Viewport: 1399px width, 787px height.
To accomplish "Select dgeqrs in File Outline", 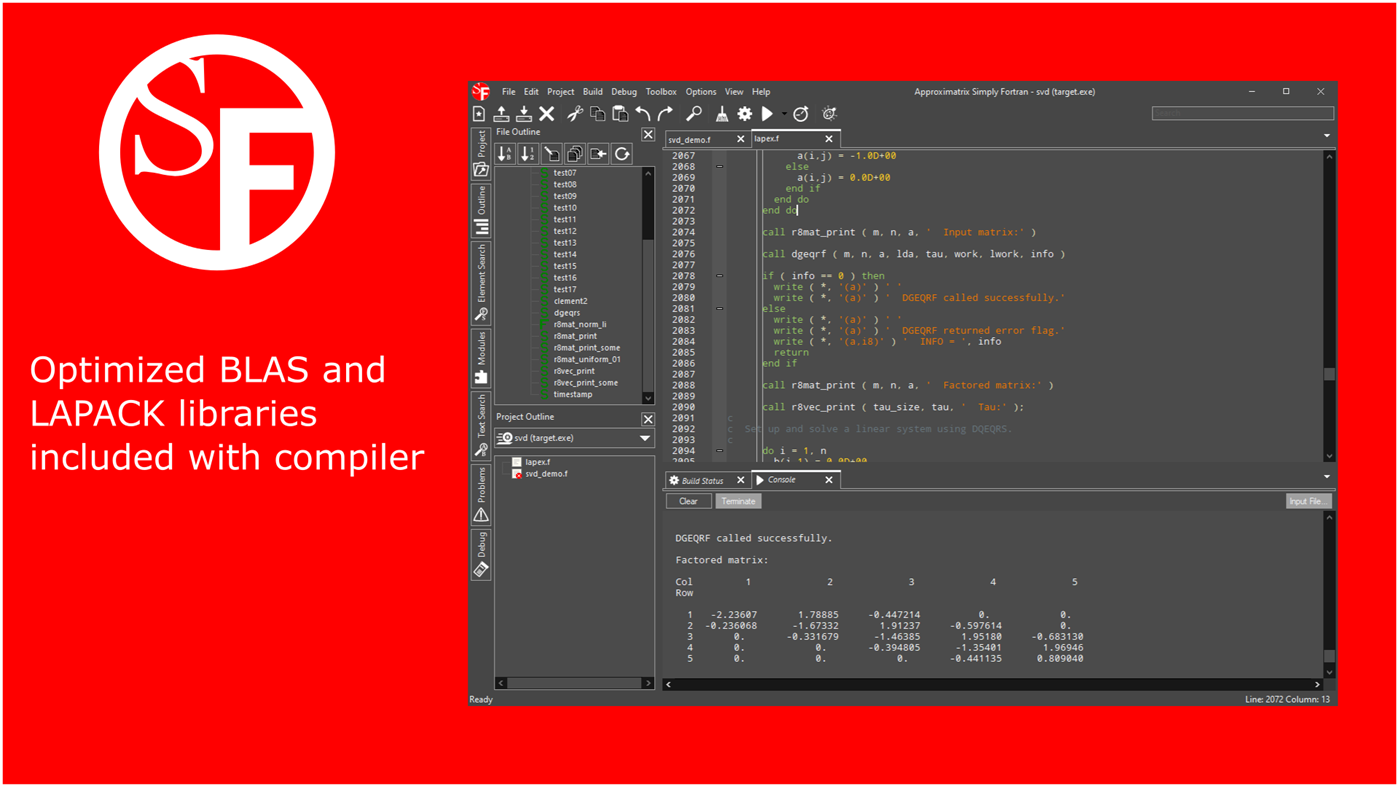I will [x=567, y=313].
